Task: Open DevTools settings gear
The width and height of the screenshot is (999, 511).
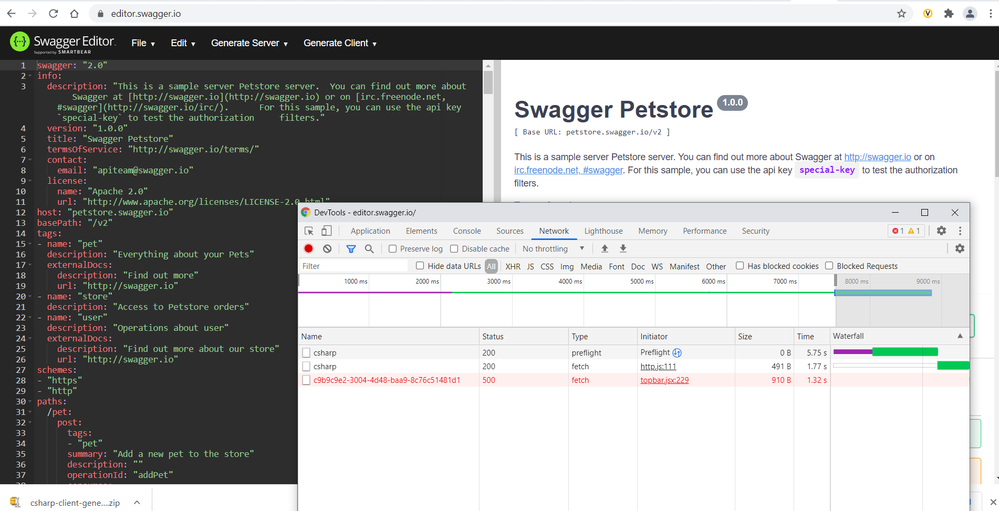Action: tap(941, 231)
